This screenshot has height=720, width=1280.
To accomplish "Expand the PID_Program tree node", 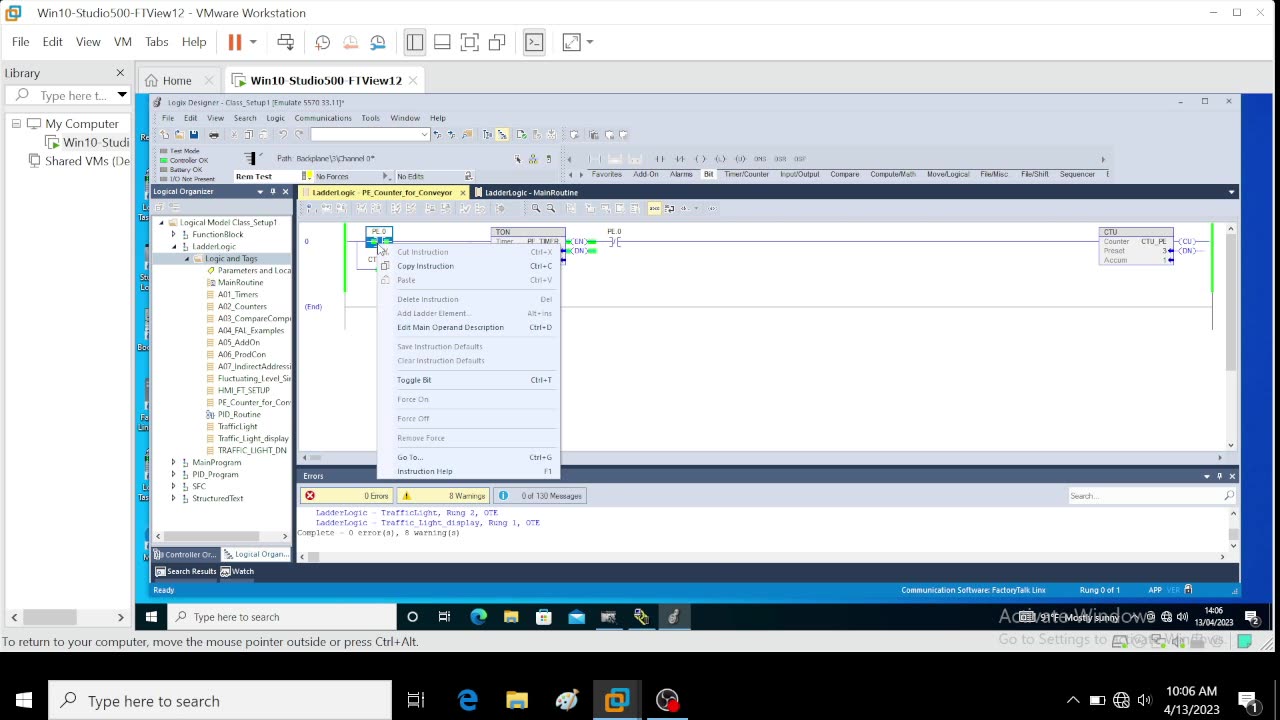I will pos(174,474).
